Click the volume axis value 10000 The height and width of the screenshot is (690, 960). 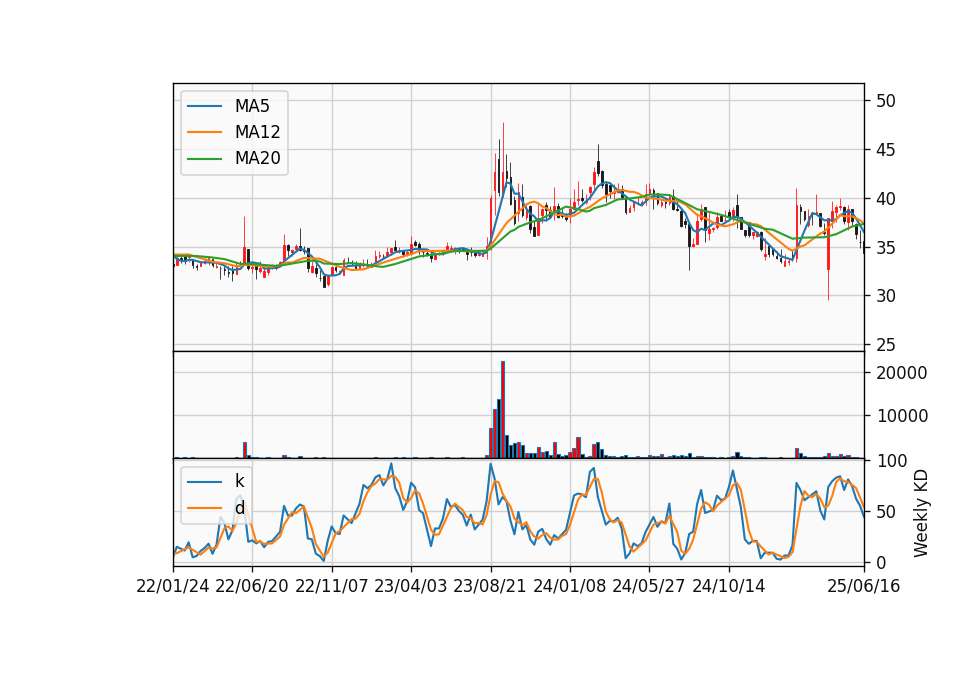pyautogui.click(x=901, y=416)
